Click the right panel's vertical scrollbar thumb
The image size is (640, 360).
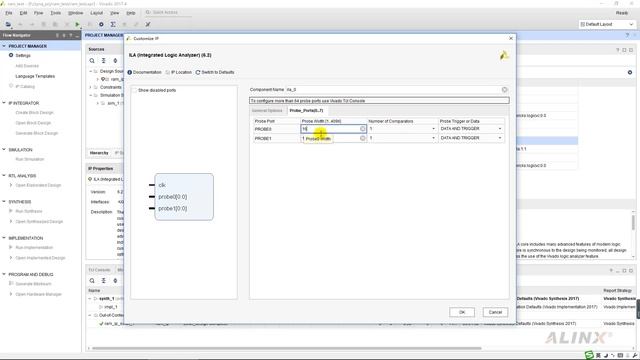point(633,222)
